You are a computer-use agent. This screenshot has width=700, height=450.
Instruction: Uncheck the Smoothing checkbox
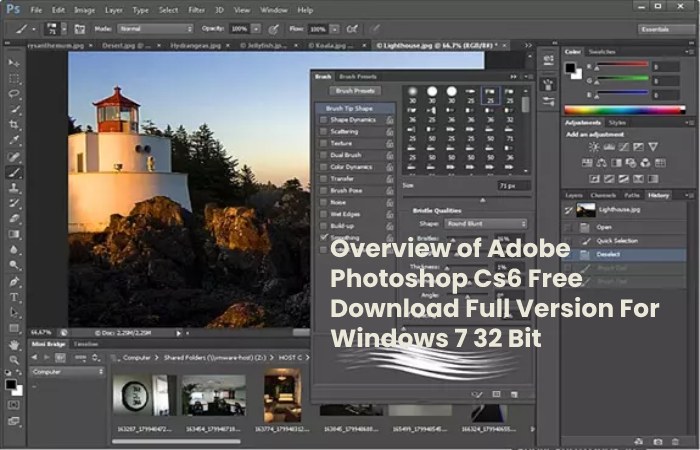pos(324,238)
